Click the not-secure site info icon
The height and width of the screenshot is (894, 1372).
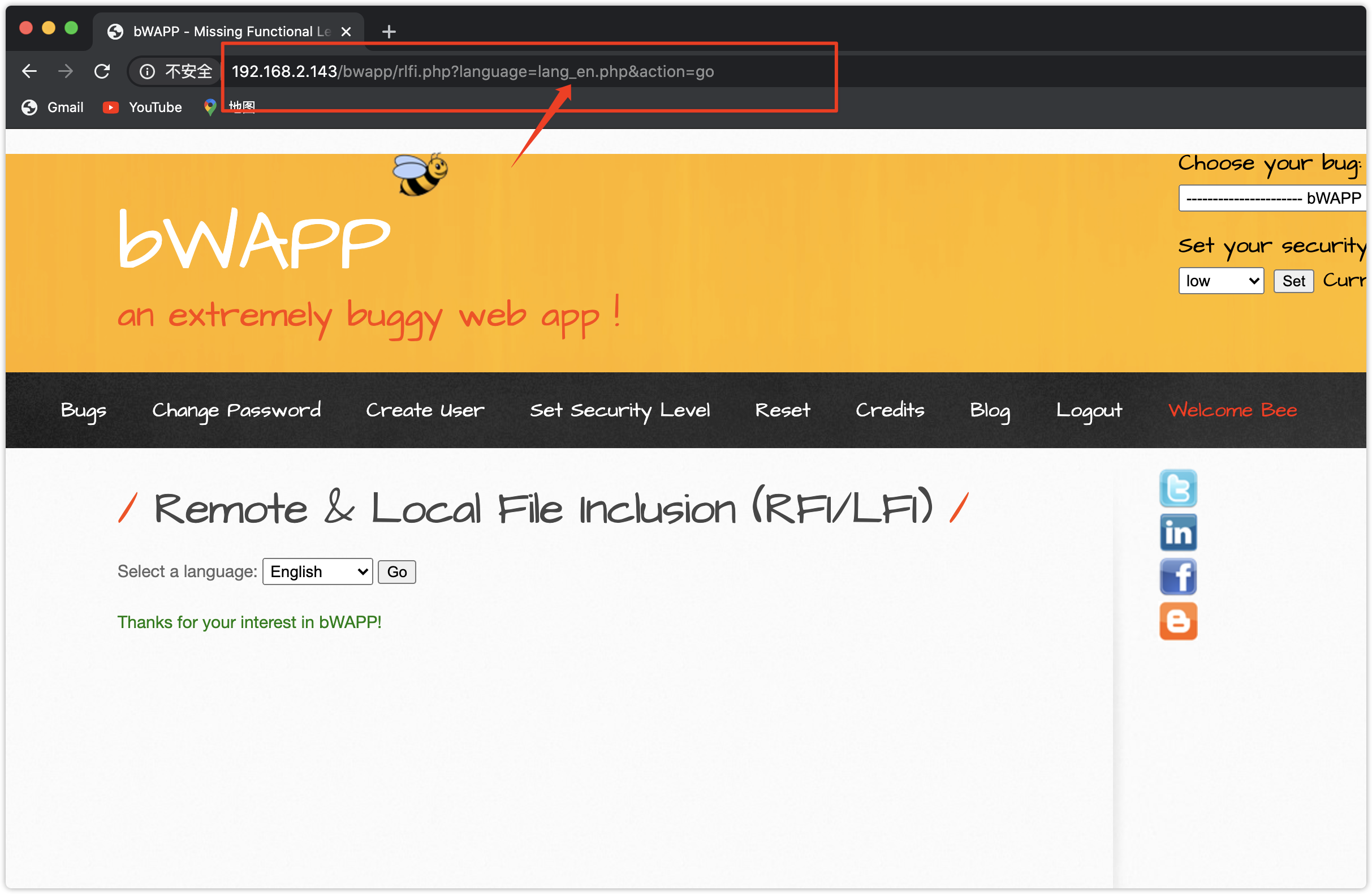[148, 71]
